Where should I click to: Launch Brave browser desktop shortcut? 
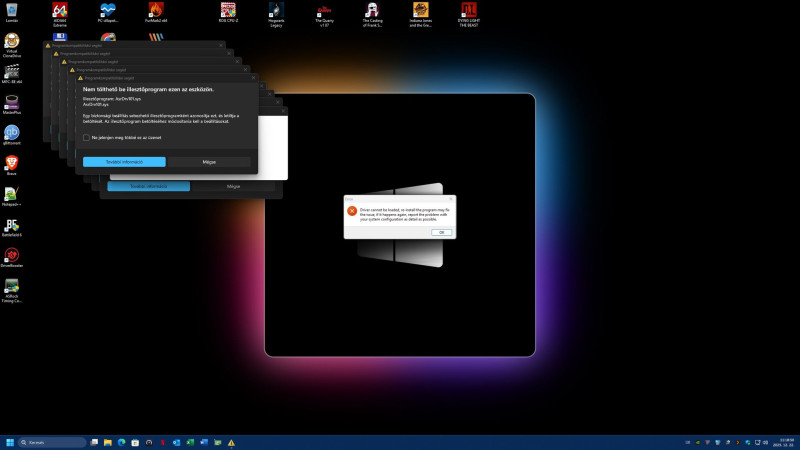click(x=12, y=166)
